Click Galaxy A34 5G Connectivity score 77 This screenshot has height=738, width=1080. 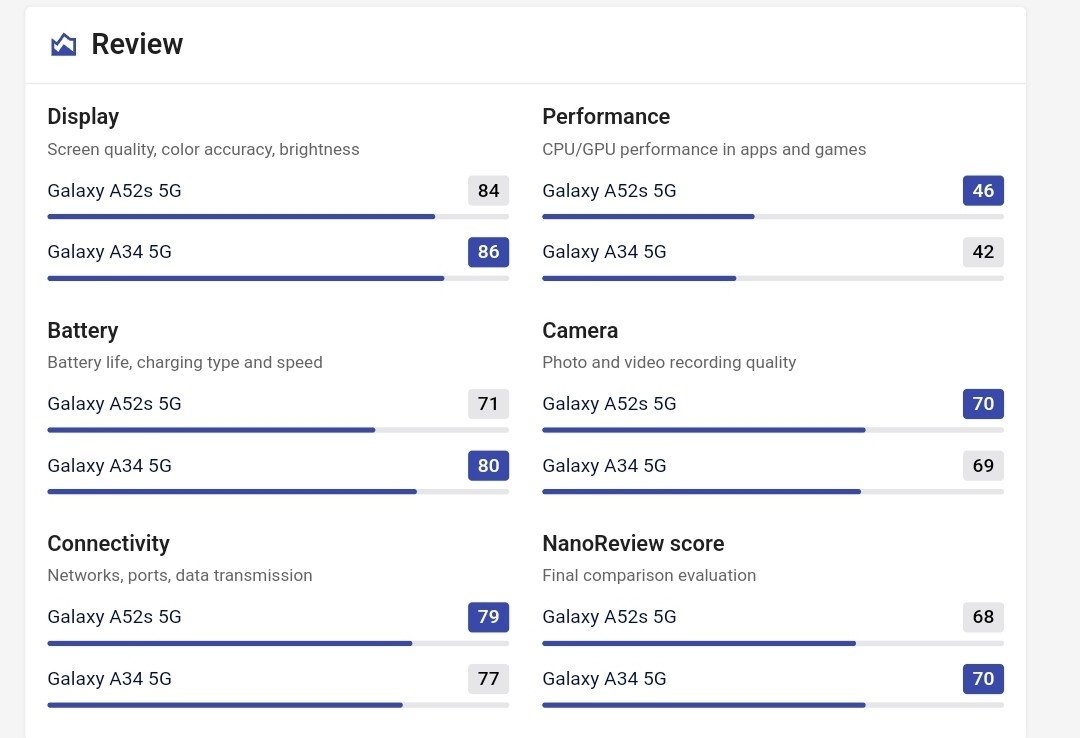pyautogui.click(x=488, y=679)
